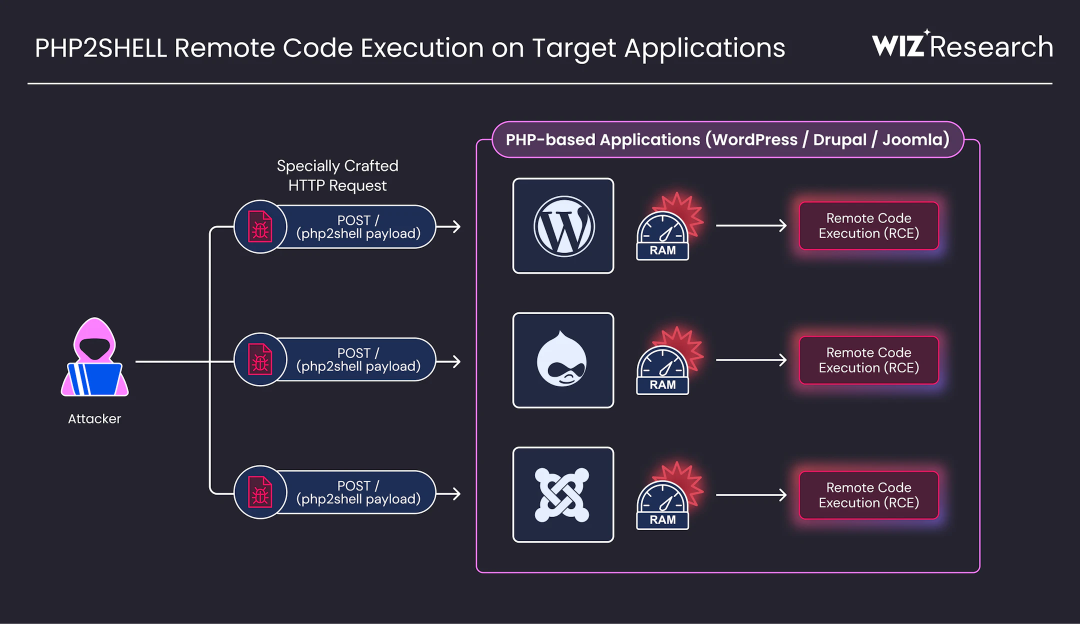Screen dimensions: 1080x624
Task: Select the hooded Attacker figure icon
Action: [94, 357]
